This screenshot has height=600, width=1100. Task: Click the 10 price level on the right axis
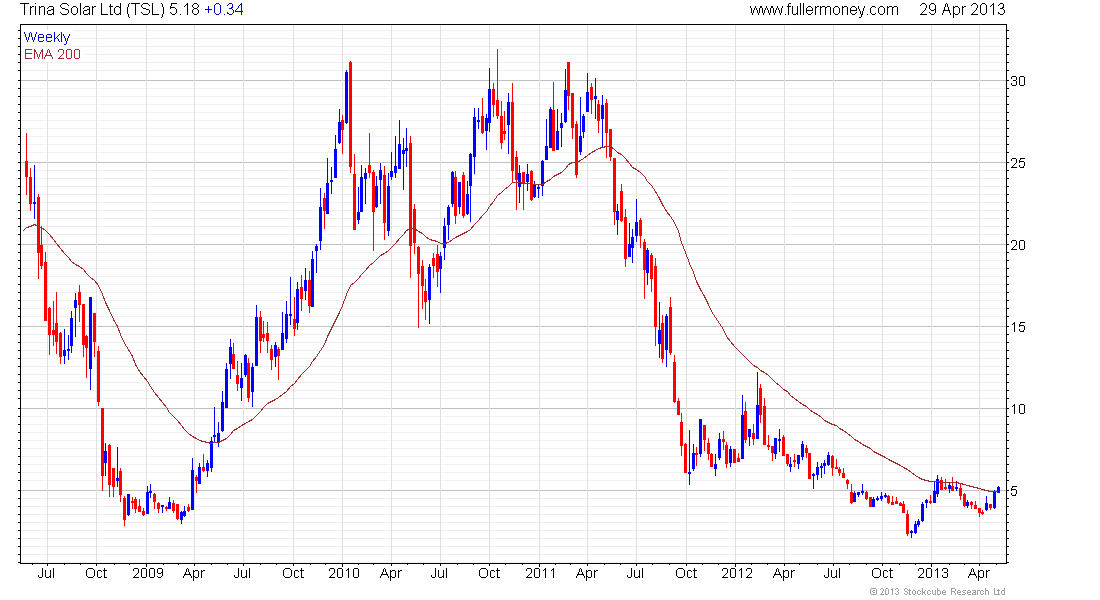[1018, 409]
